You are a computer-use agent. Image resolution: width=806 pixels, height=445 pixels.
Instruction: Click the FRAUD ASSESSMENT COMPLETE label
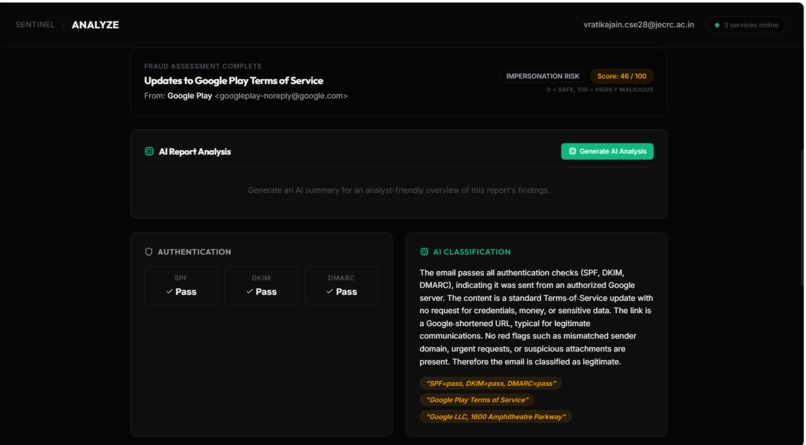203,66
